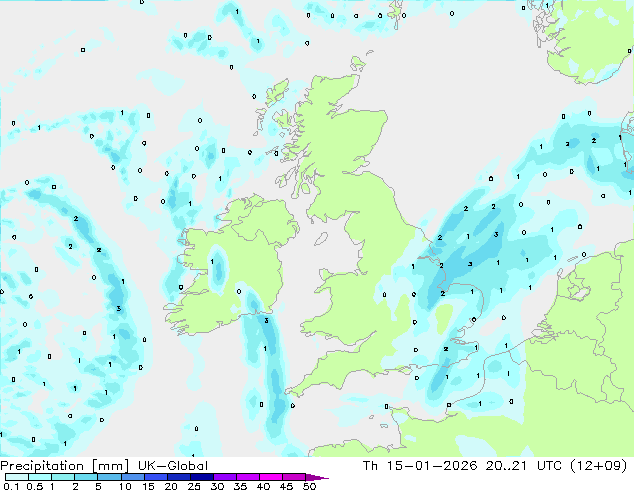Select the 5–10 mm legend color swatch
The image size is (634, 490).
point(109,477)
